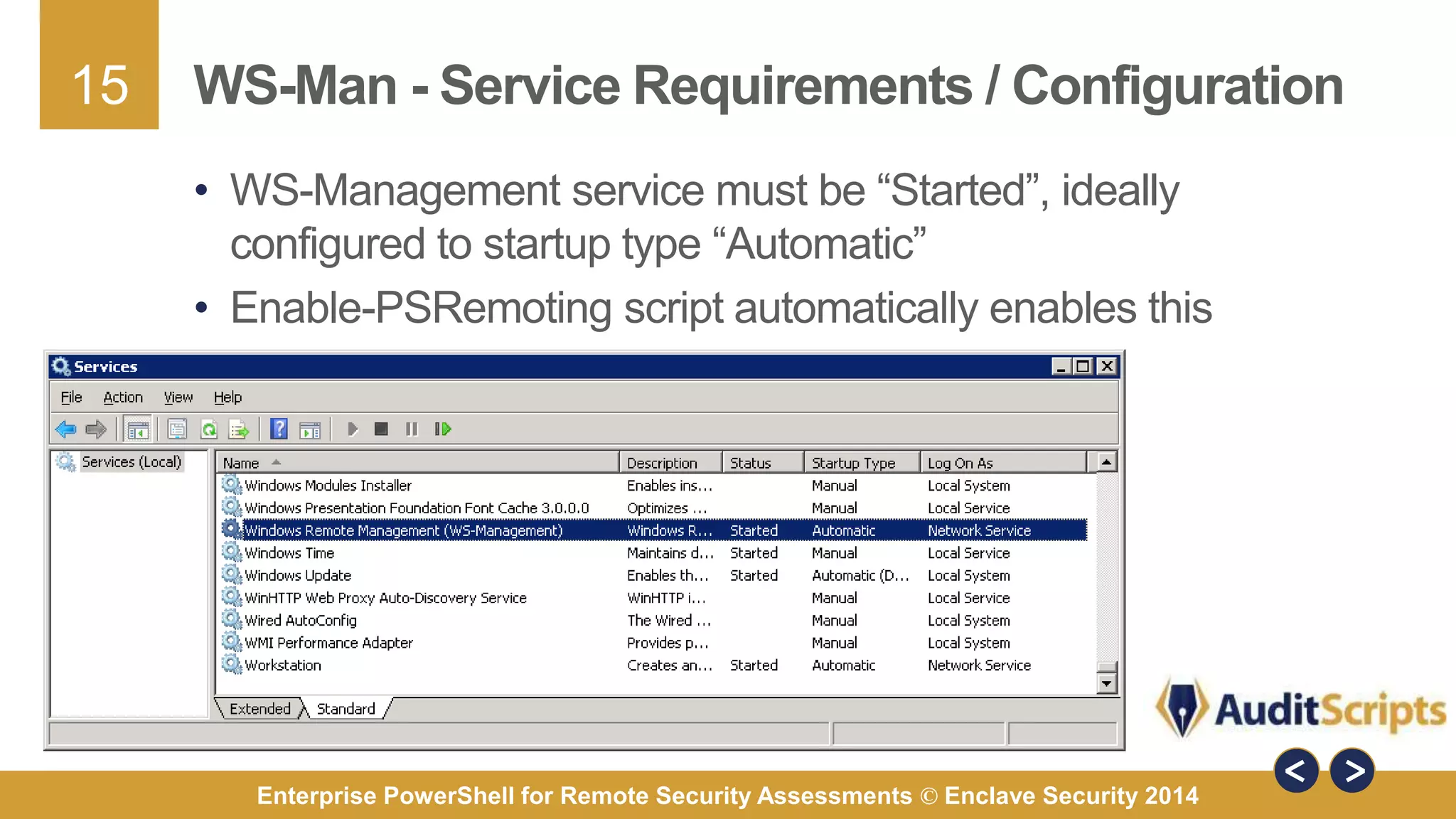The image size is (1456, 819).
Task: Click gear icon beside Windows Time
Action: [231, 552]
